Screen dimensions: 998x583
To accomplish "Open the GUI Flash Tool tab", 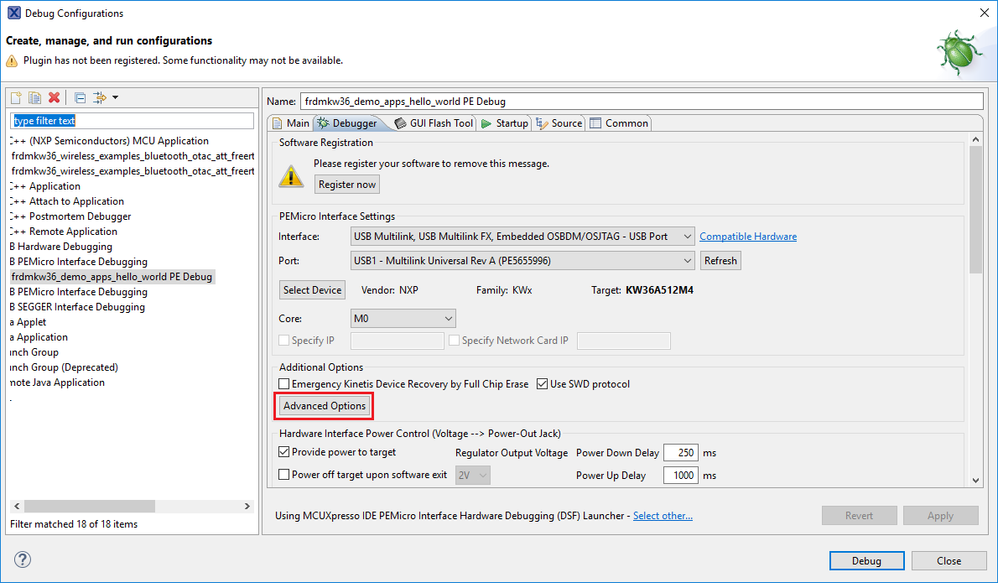I will point(434,123).
